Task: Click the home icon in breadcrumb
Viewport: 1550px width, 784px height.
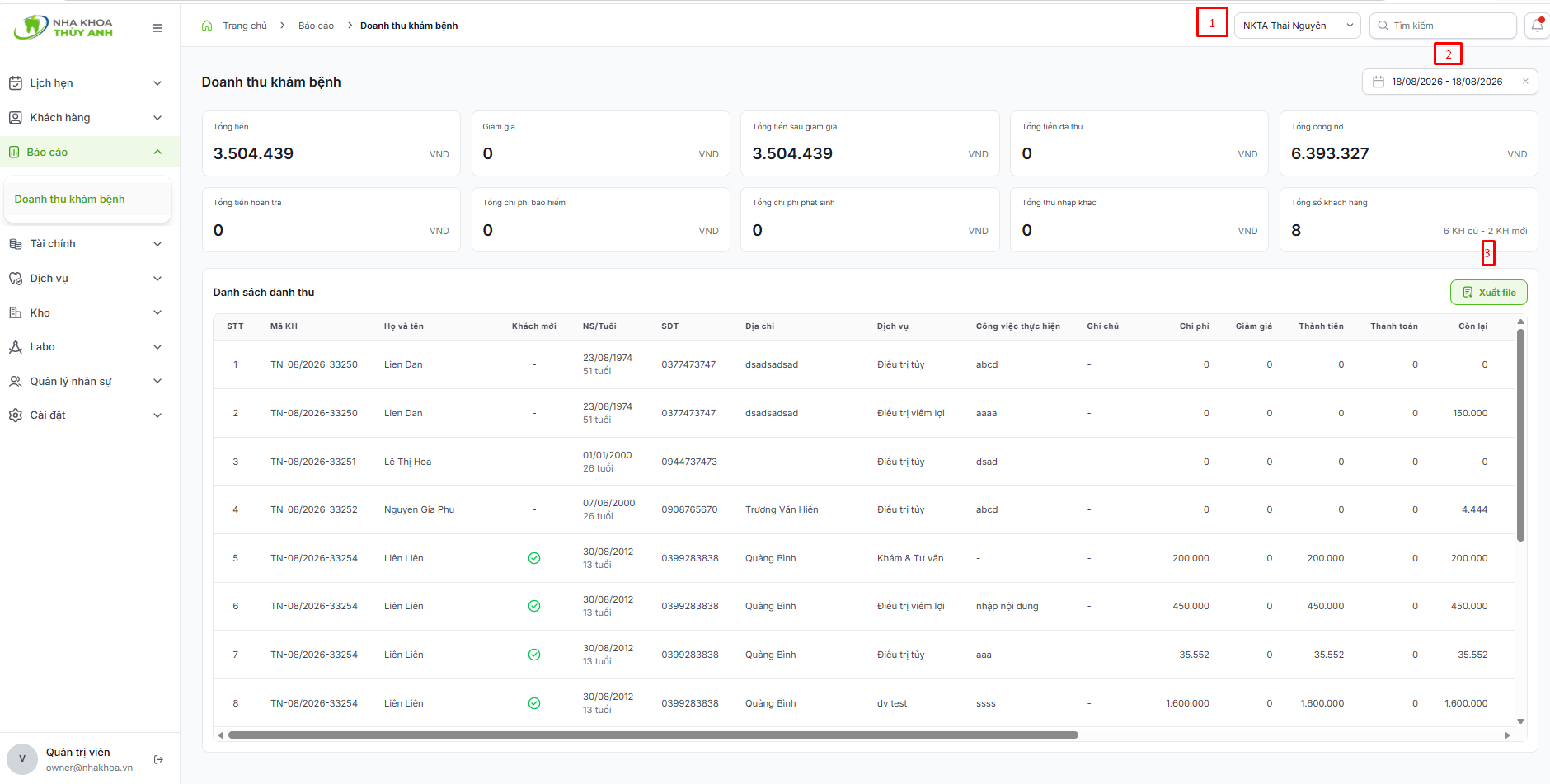Action: (207, 26)
